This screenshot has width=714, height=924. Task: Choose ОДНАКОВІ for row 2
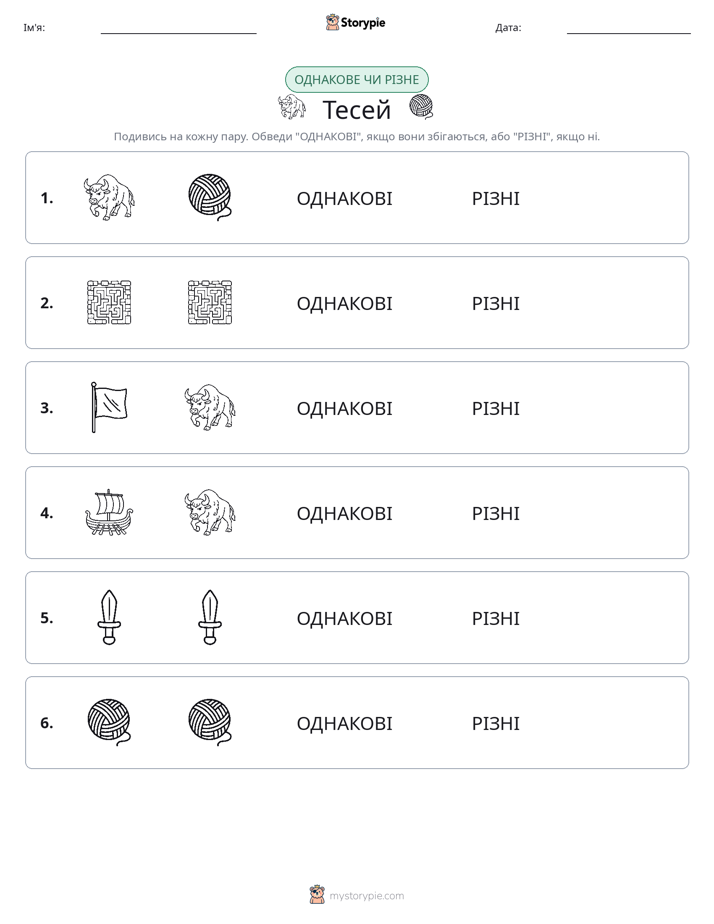344,303
